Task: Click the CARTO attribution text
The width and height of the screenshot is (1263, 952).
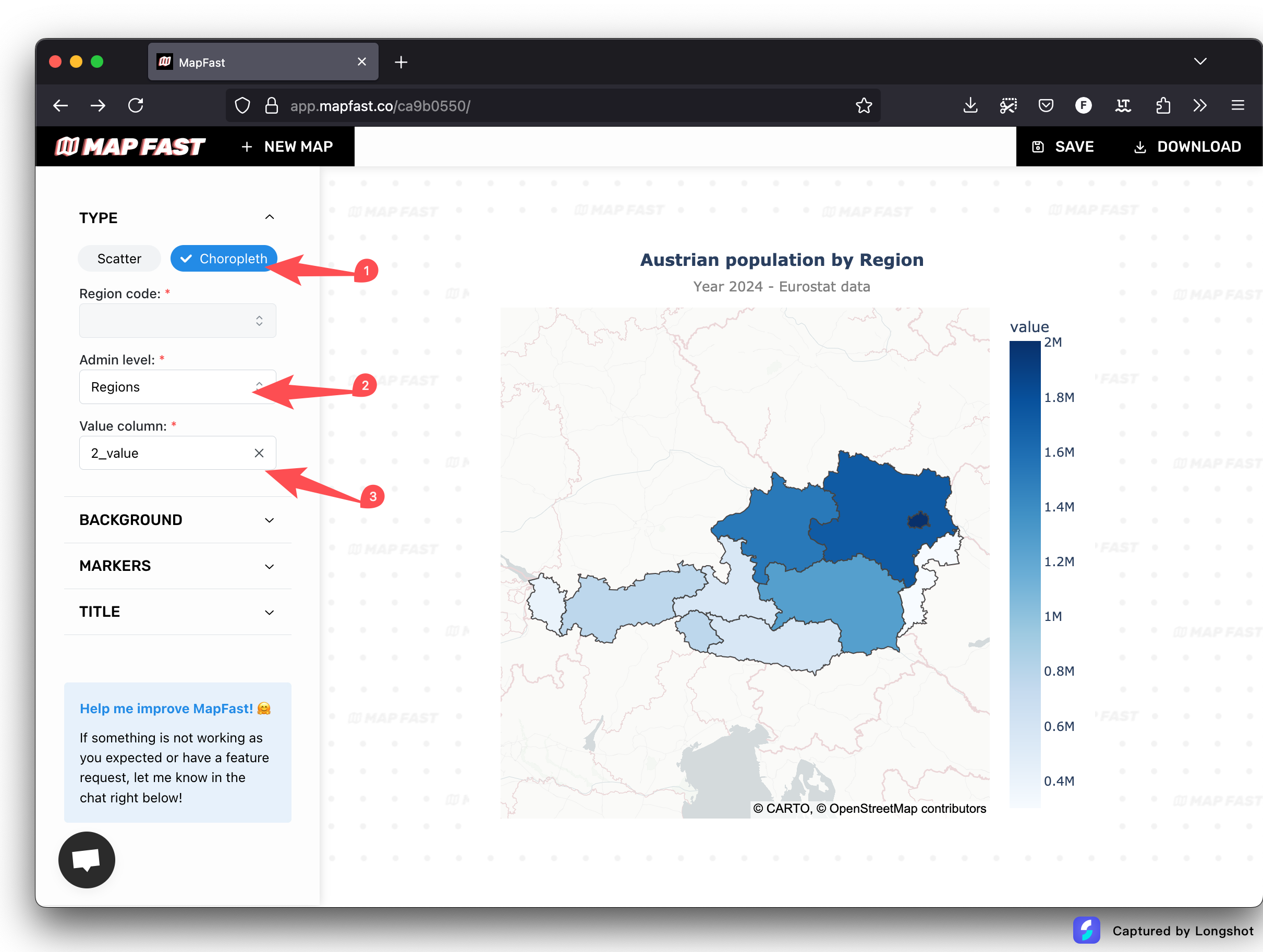Action: point(782,809)
